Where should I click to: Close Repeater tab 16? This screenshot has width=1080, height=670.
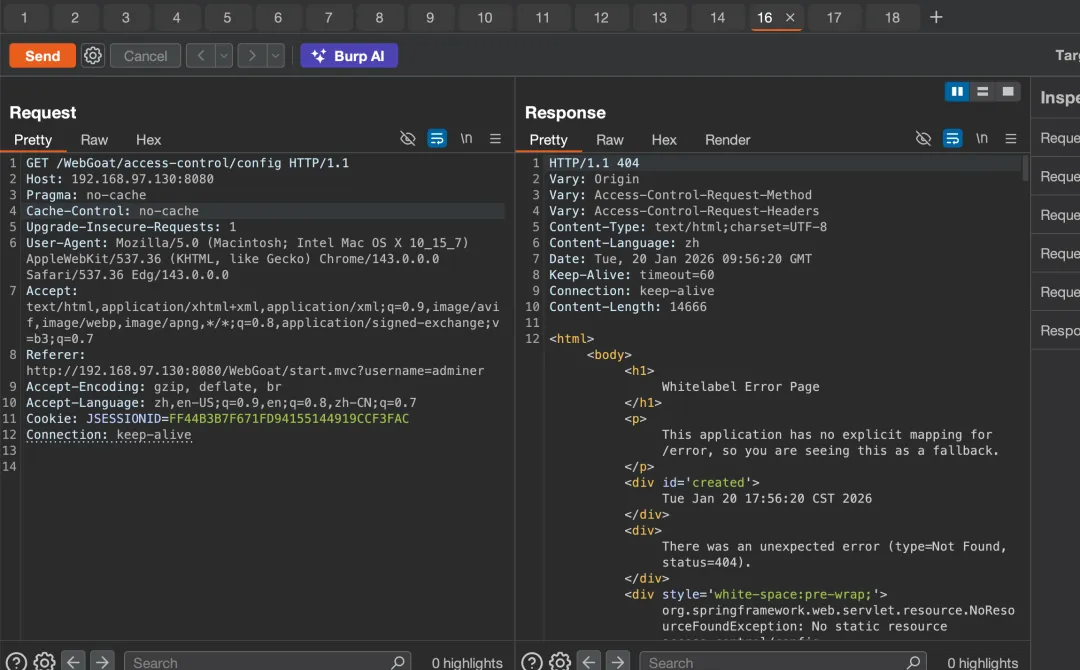click(x=790, y=17)
